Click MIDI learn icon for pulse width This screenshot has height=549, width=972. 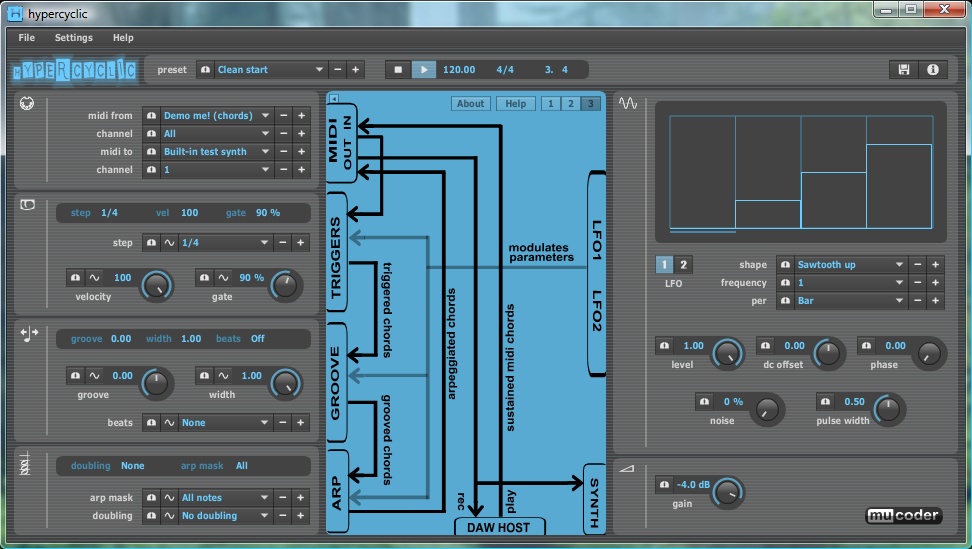point(826,401)
